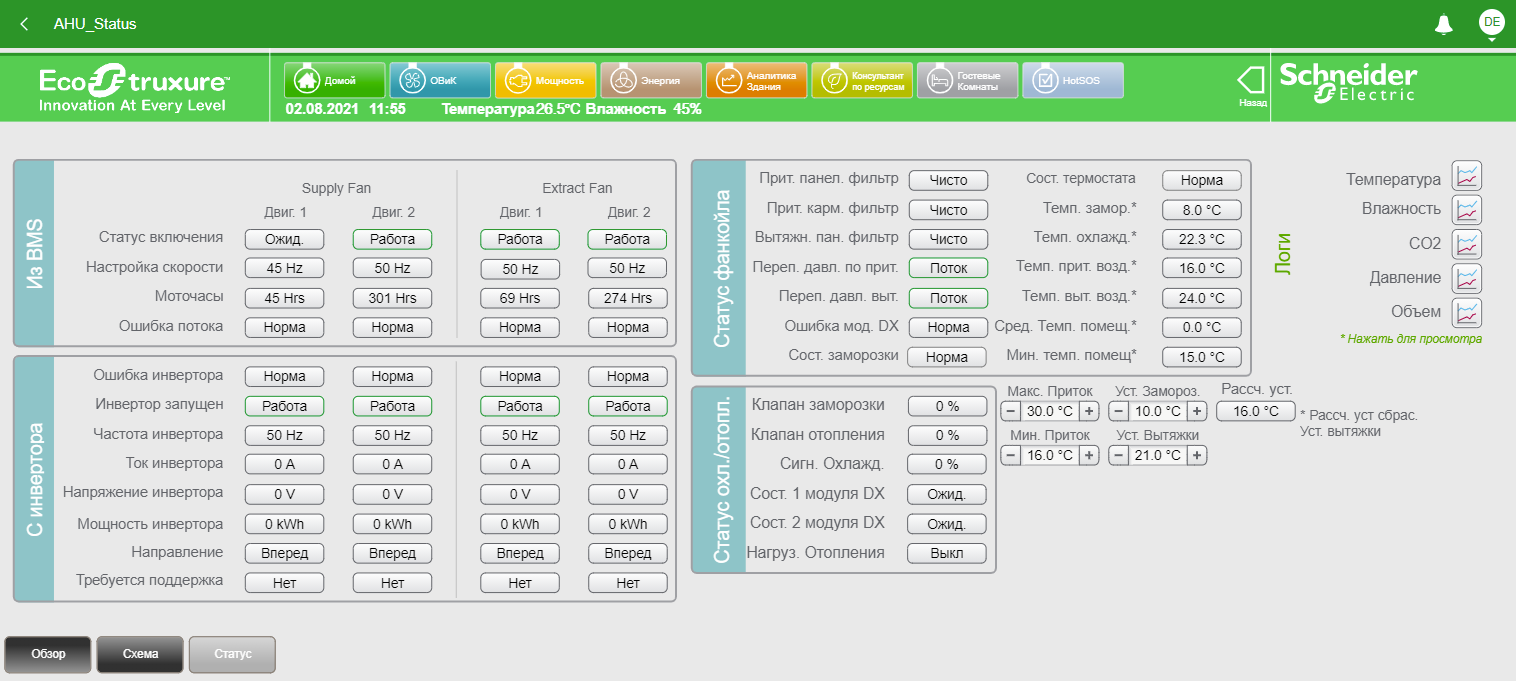Click Сигн. Охлажд. 0 % value
1516x681 pixels.
tap(947, 464)
